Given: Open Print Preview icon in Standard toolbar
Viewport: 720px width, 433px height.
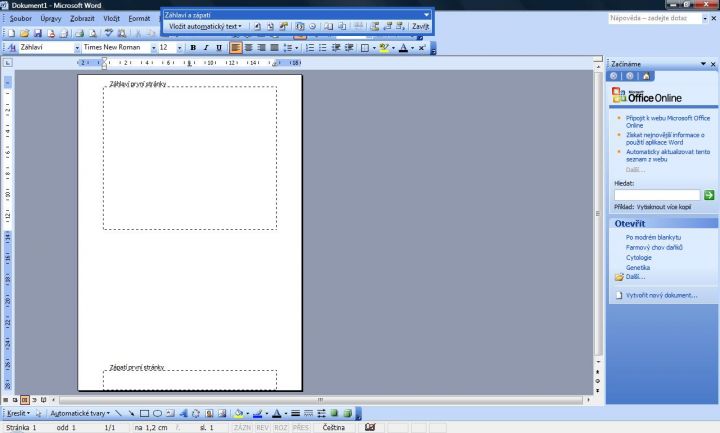Looking at the screenshot, I should coord(92,33).
